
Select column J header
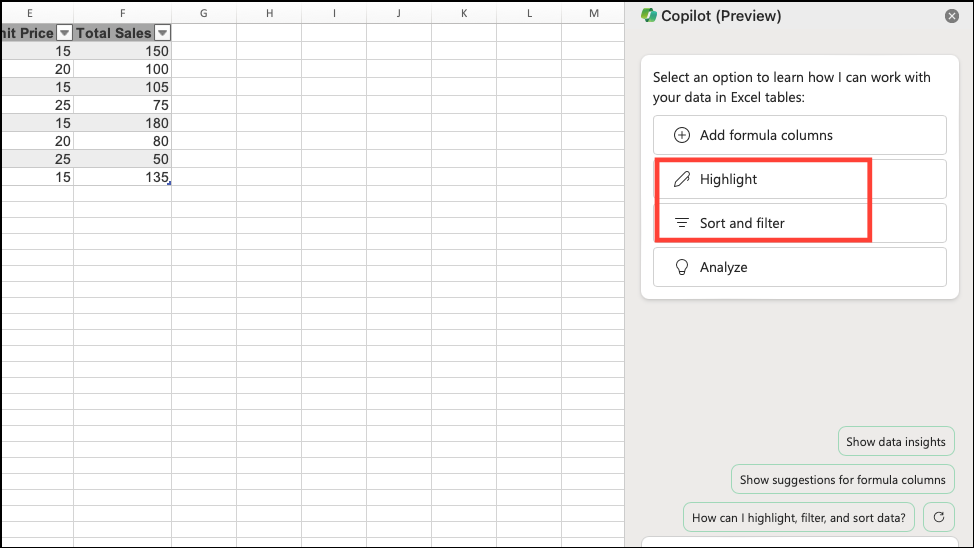pyautogui.click(x=399, y=13)
